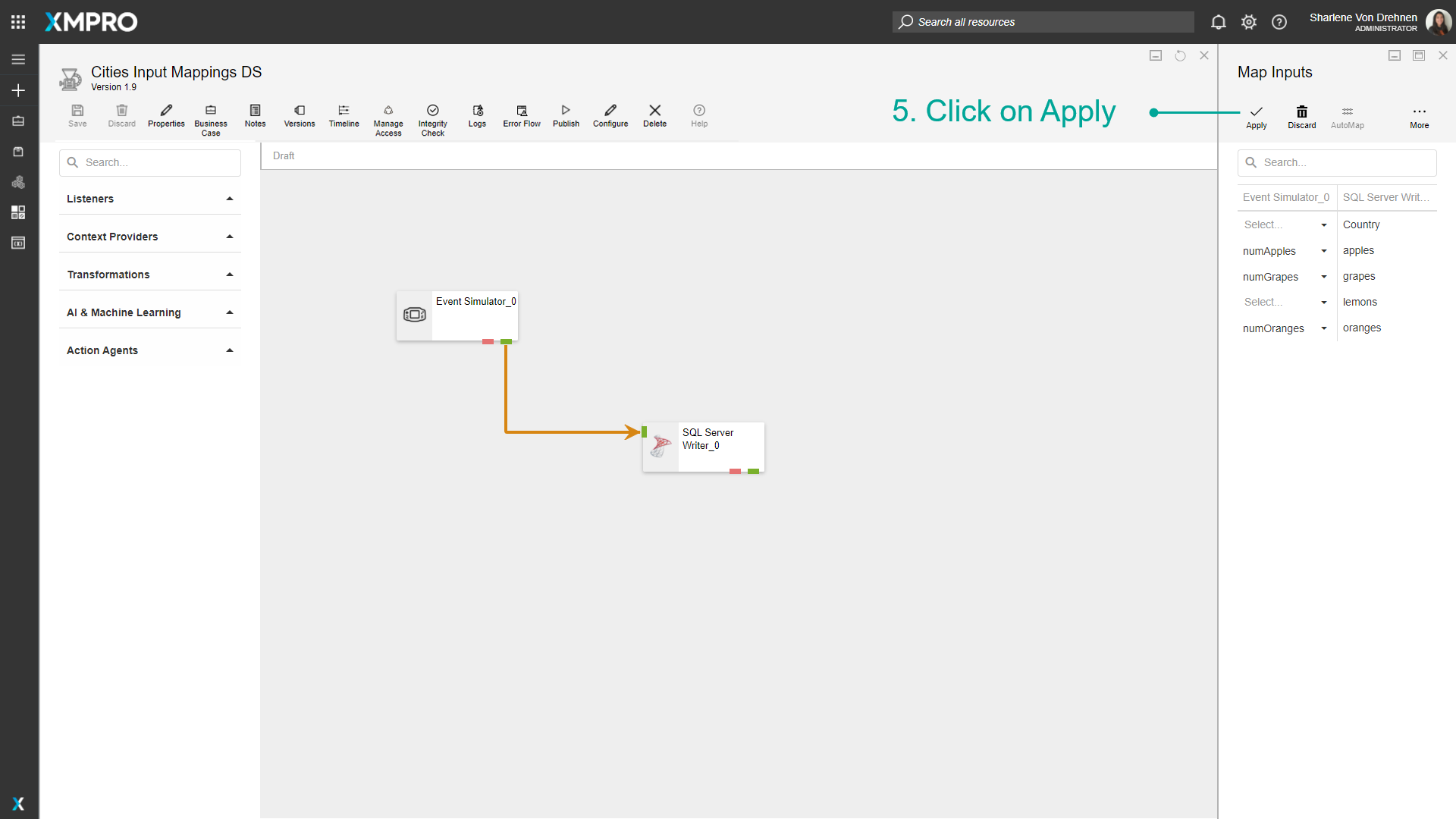Publish the data stream
Viewport: 1456px width, 819px height.
[566, 116]
